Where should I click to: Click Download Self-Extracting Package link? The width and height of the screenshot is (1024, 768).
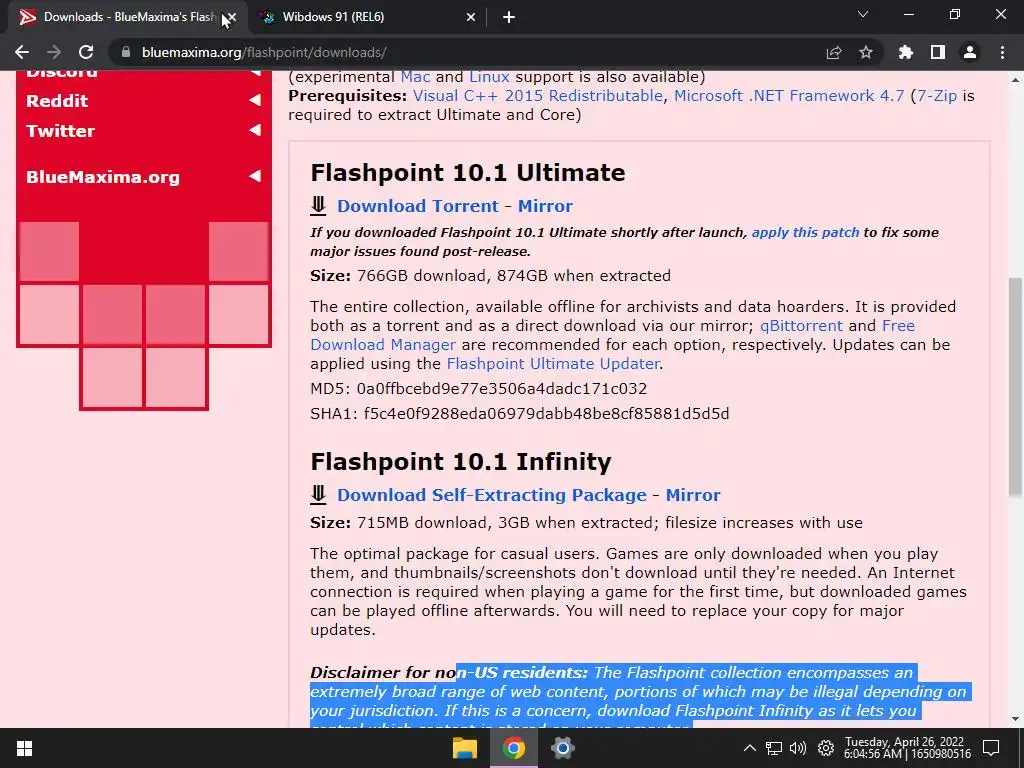[x=492, y=495]
